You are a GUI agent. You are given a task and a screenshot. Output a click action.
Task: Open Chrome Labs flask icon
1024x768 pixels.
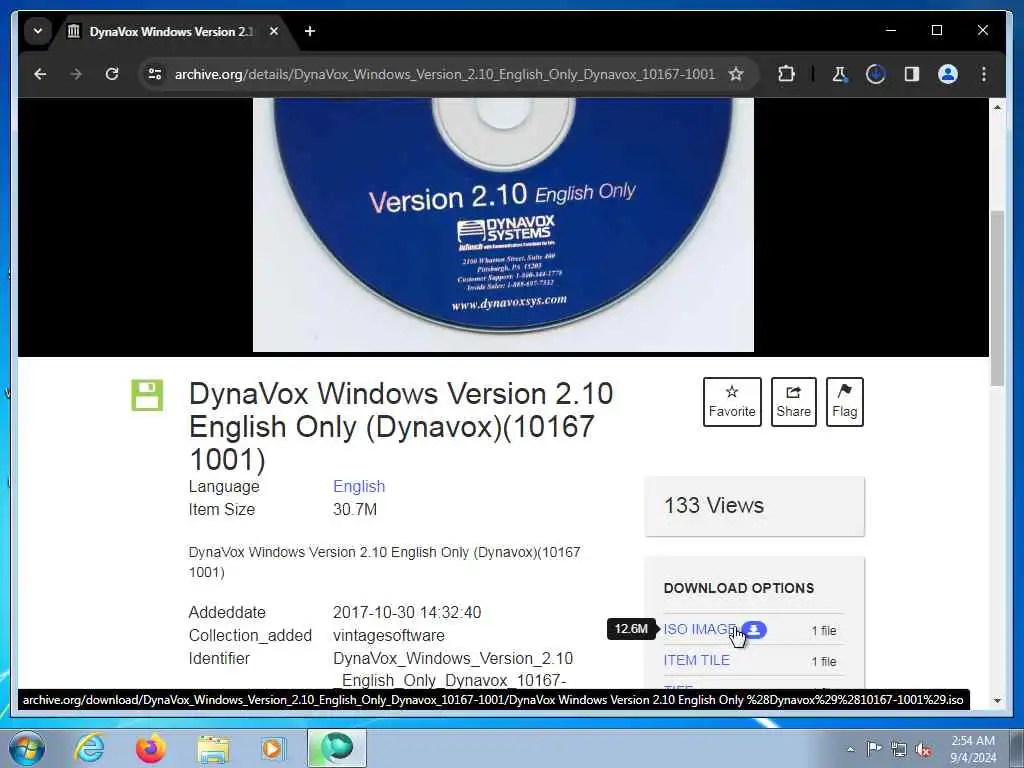tap(840, 74)
